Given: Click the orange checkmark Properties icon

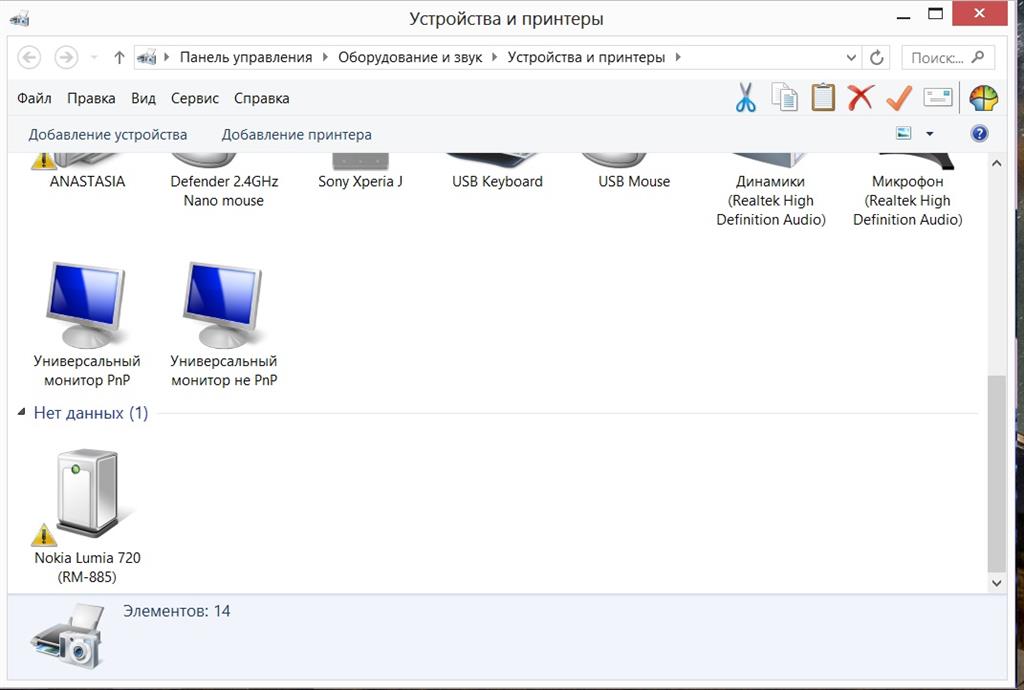Looking at the screenshot, I should tap(899, 98).
